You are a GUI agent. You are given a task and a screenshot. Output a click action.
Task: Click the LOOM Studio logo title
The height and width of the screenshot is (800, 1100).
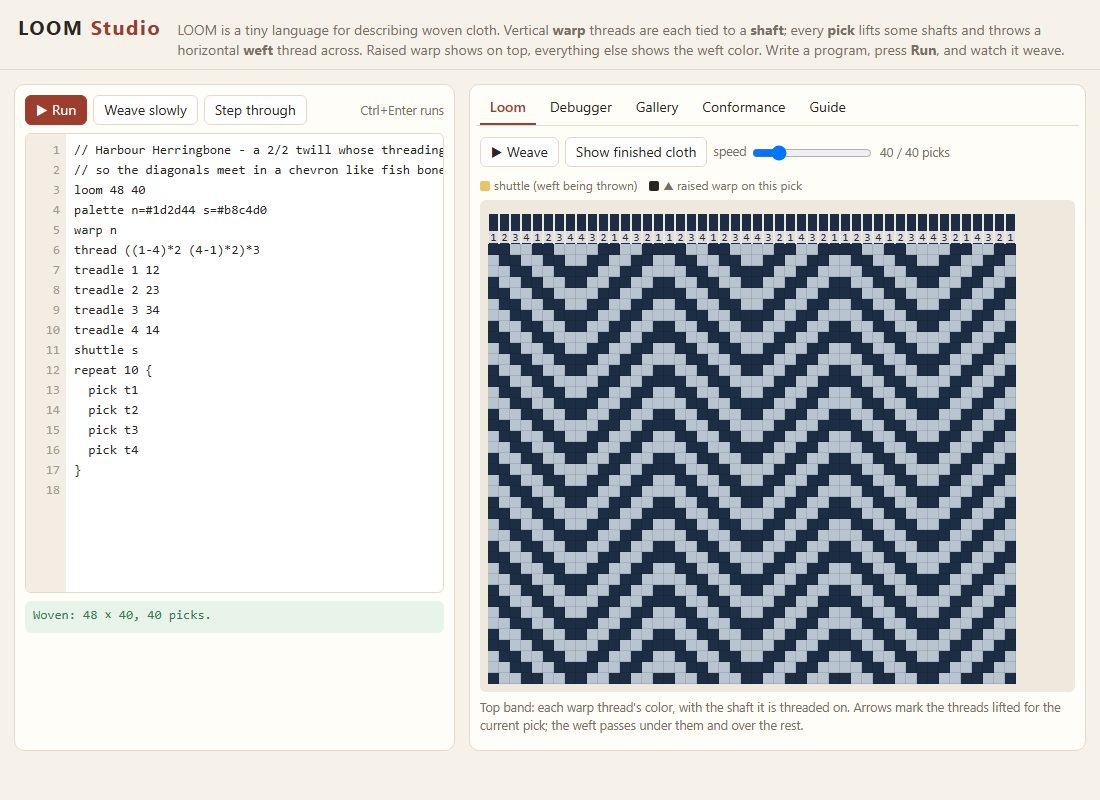pos(89,28)
